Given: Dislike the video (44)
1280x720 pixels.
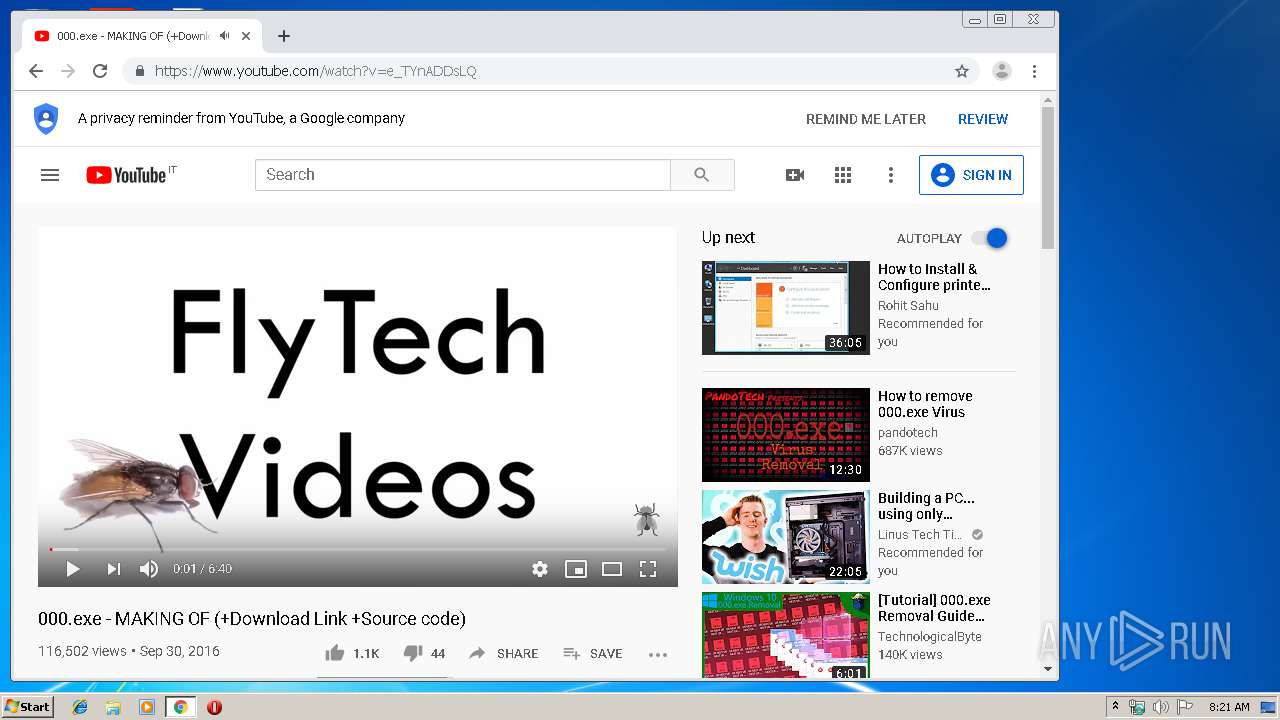Looking at the screenshot, I should click(424, 653).
